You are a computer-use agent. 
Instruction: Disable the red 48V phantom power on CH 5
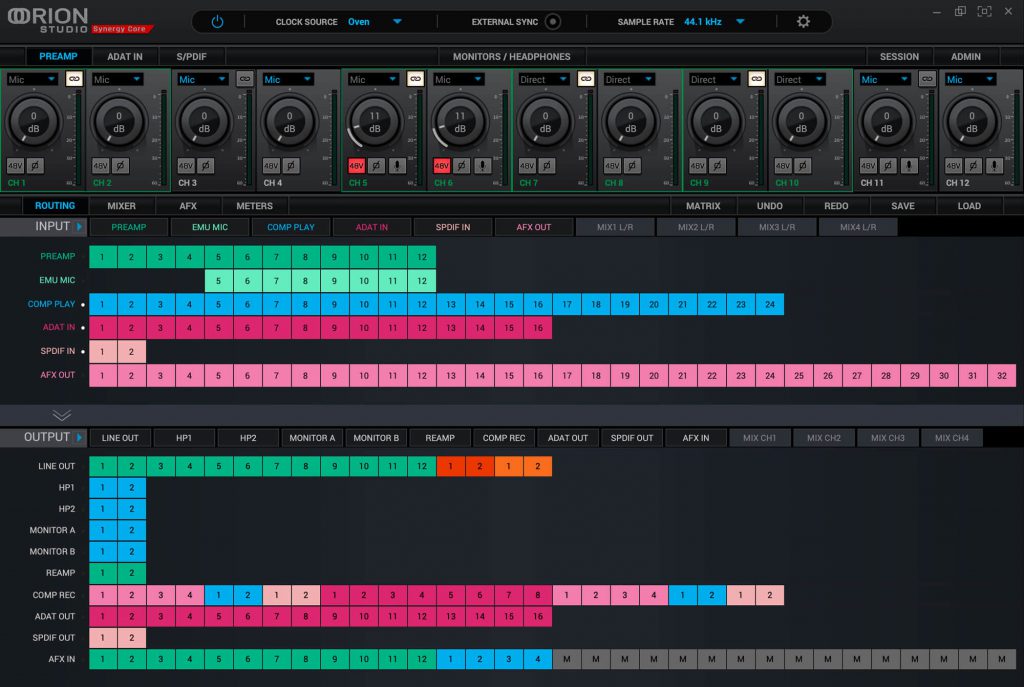click(x=355, y=165)
